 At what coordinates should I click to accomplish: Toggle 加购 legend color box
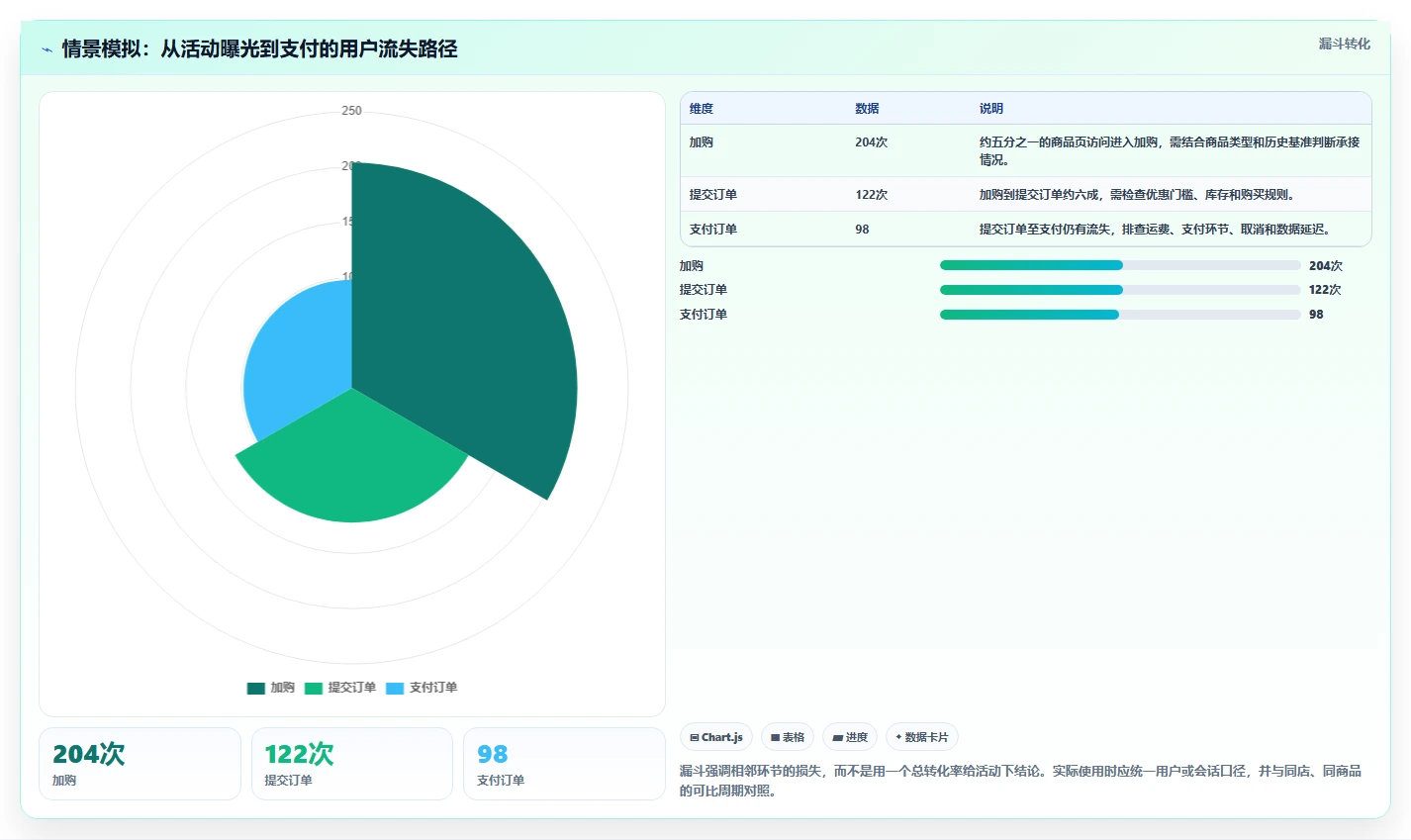(x=256, y=688)
